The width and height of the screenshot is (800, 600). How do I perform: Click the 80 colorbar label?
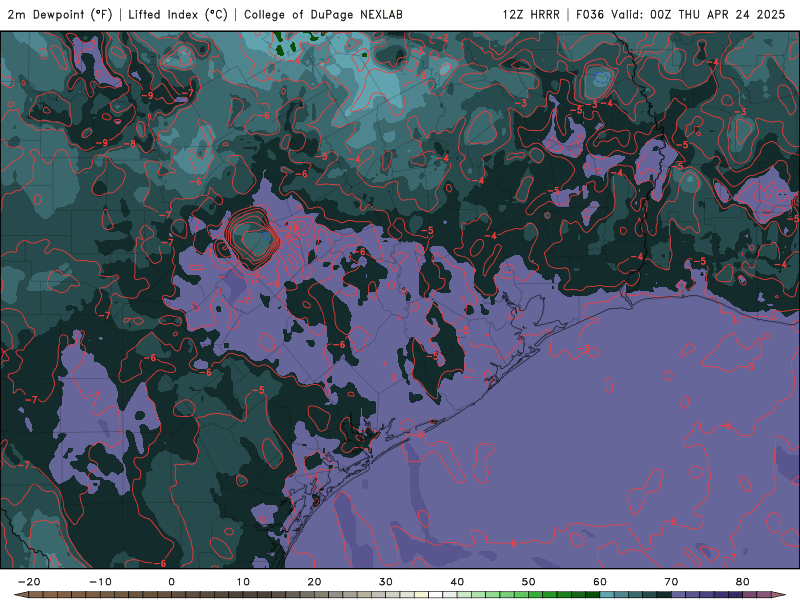point(743,582)
